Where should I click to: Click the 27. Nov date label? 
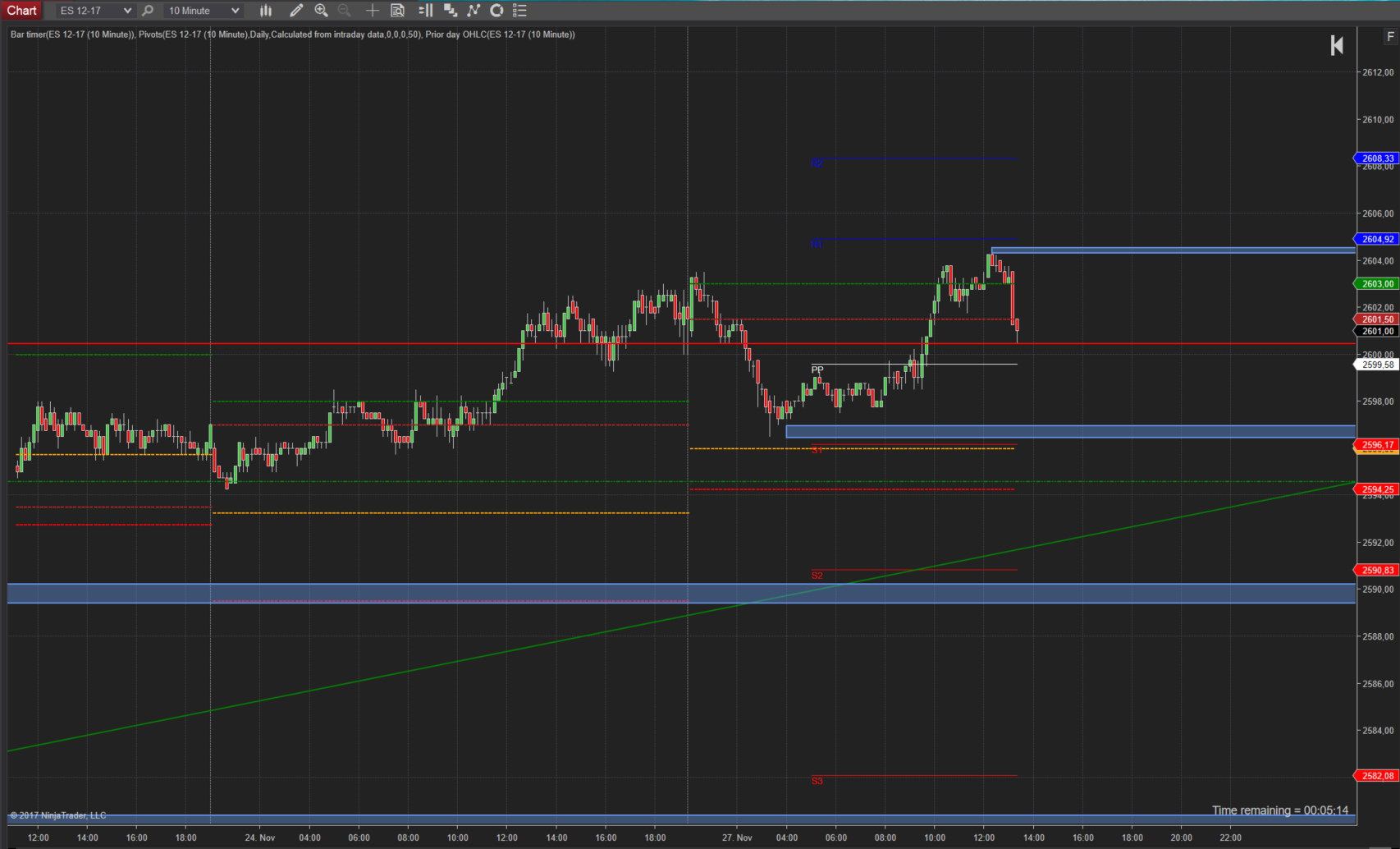pos(737,838)
